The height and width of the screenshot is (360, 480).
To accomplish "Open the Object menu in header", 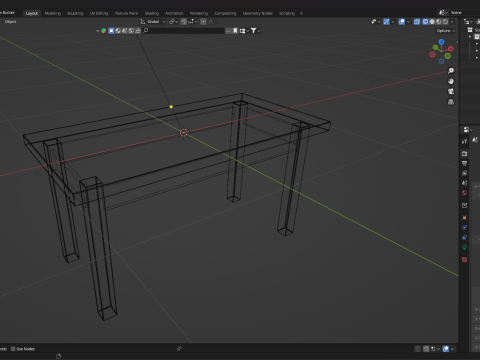I will (10, 22).
